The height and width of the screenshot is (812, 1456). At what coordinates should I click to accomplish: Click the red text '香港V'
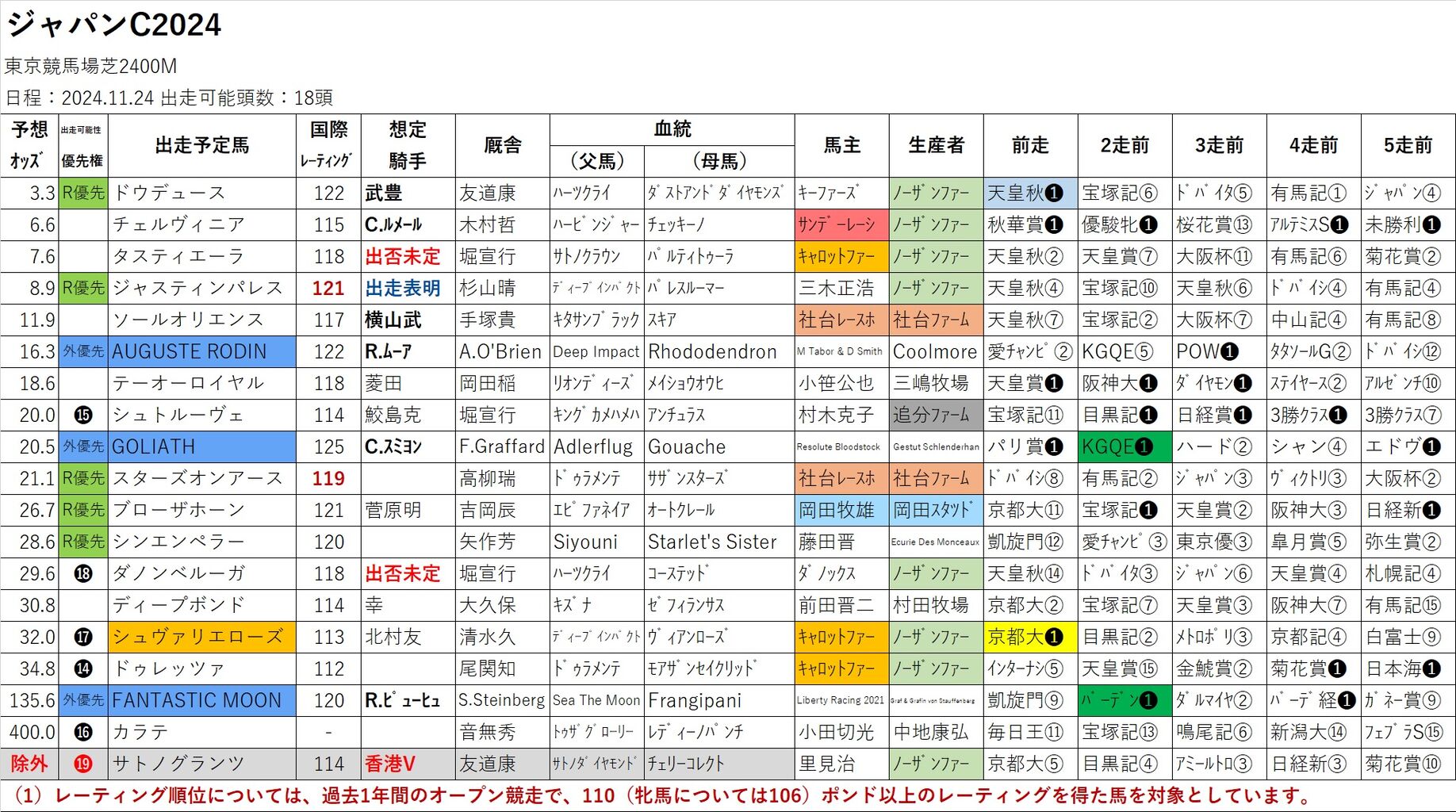tap(390, 764)
